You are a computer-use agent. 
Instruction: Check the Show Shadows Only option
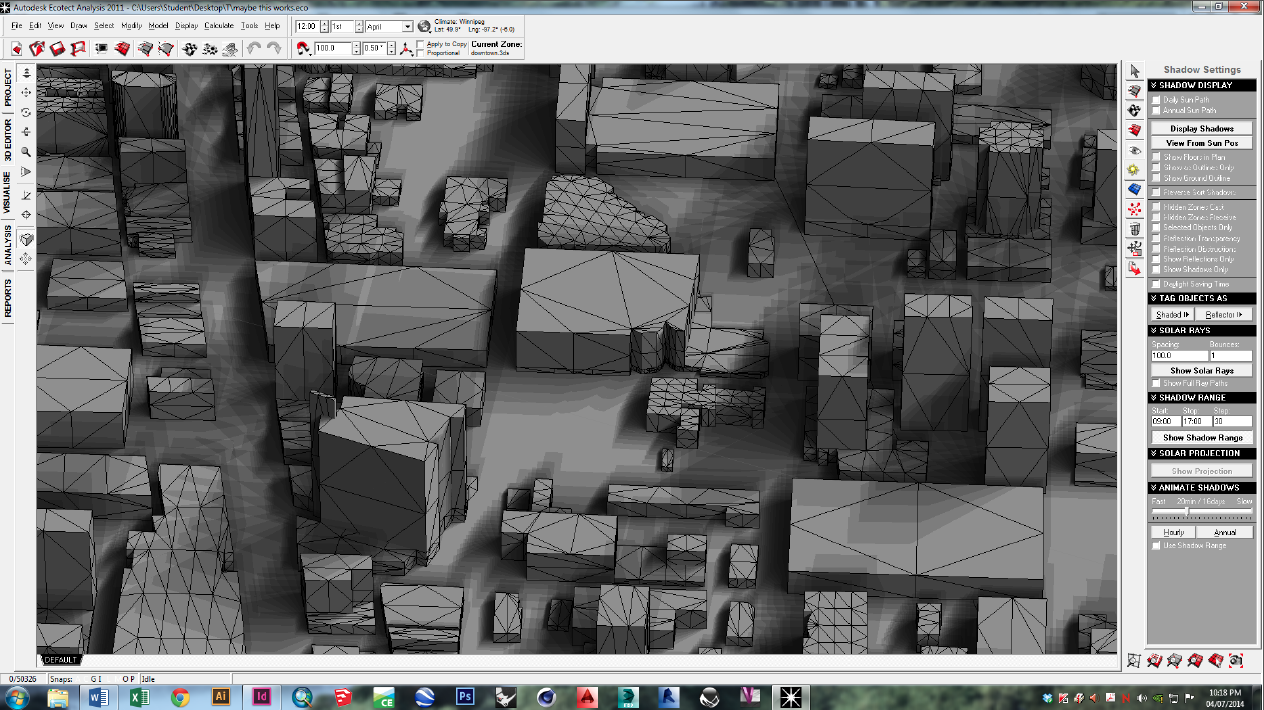pyautogui.click(x=1157, y=269)
